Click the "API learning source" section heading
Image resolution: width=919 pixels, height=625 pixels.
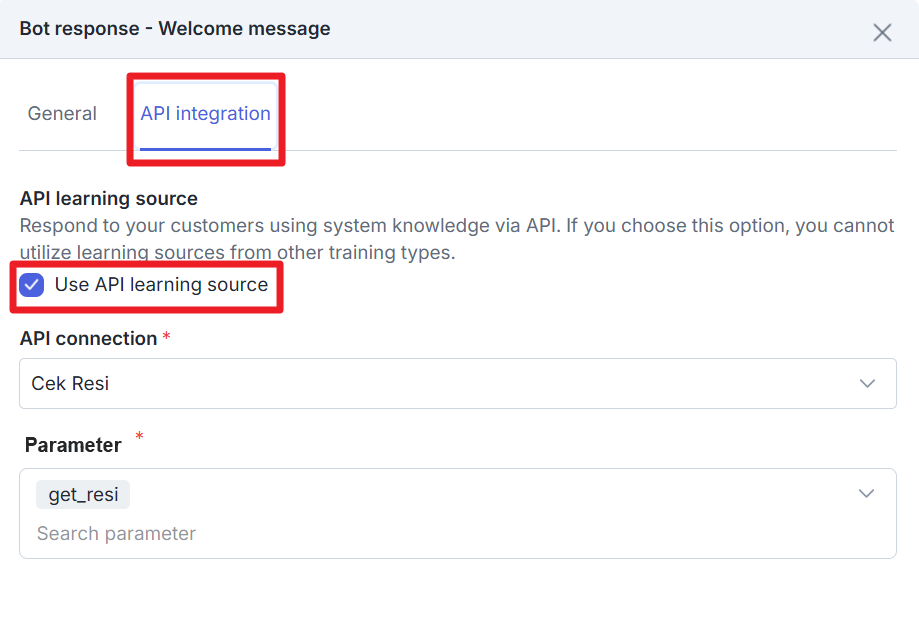pos(109,199)
